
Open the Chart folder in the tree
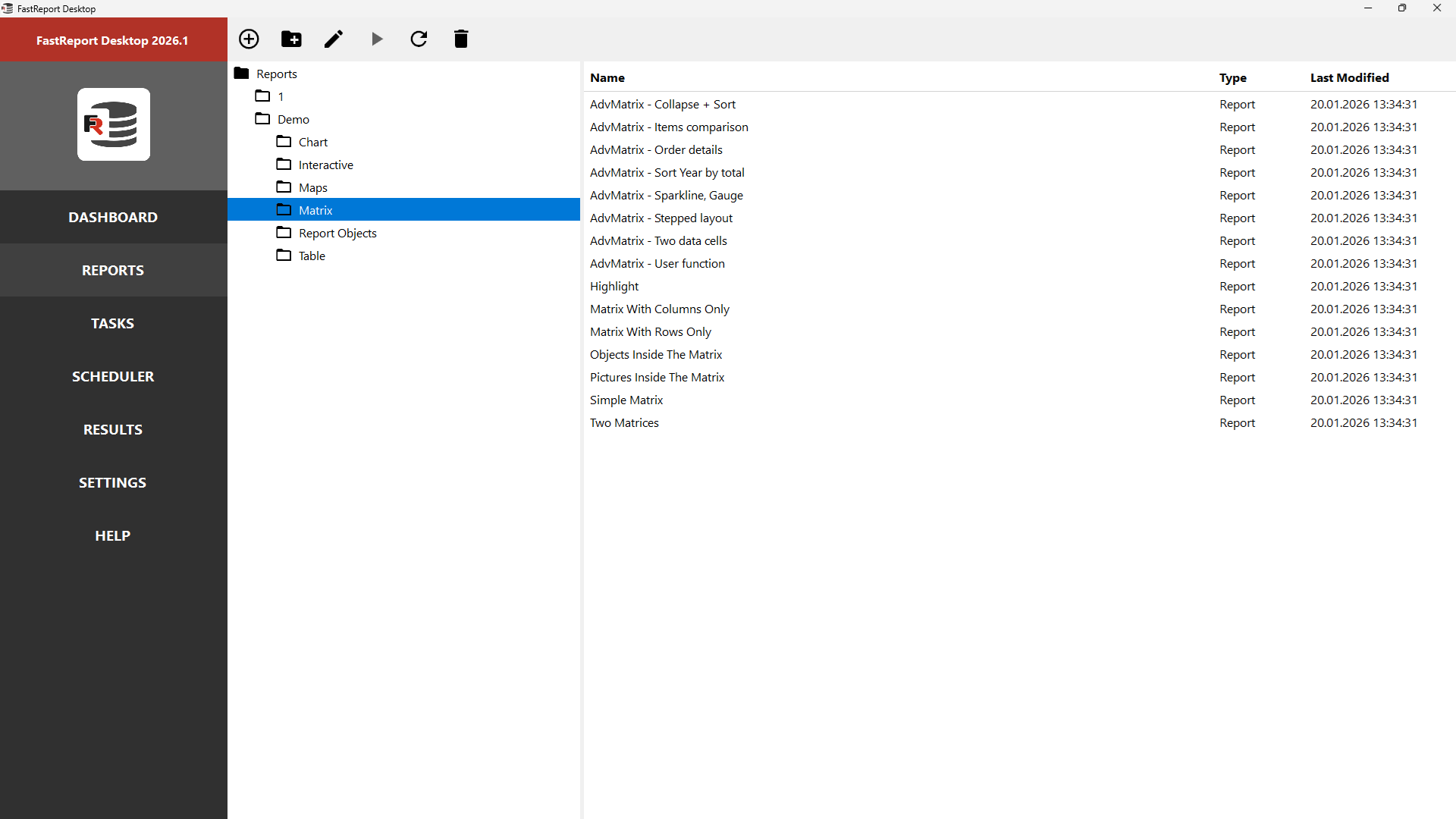[312, 142]
